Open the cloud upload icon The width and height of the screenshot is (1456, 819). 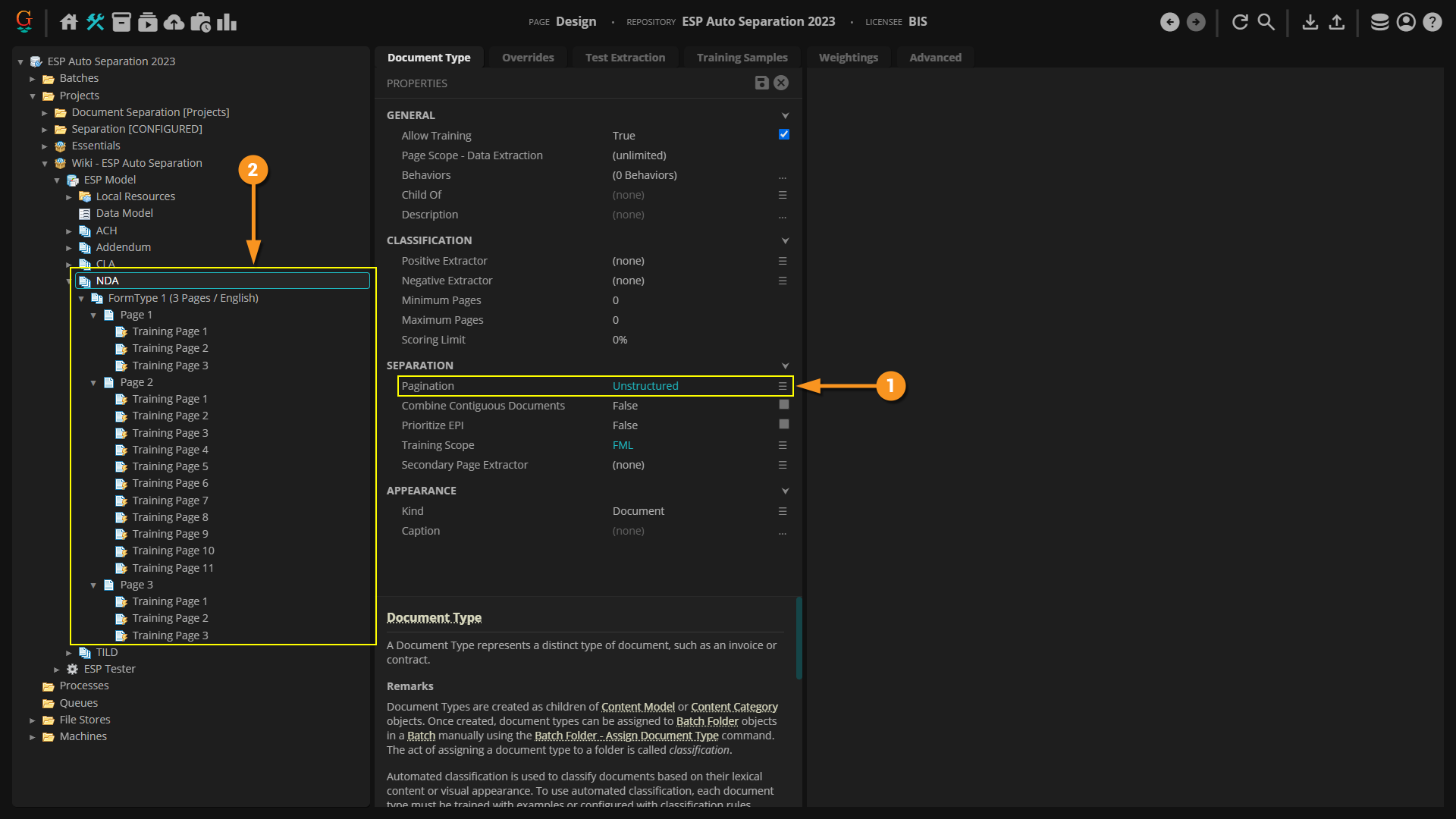point(174,22)
